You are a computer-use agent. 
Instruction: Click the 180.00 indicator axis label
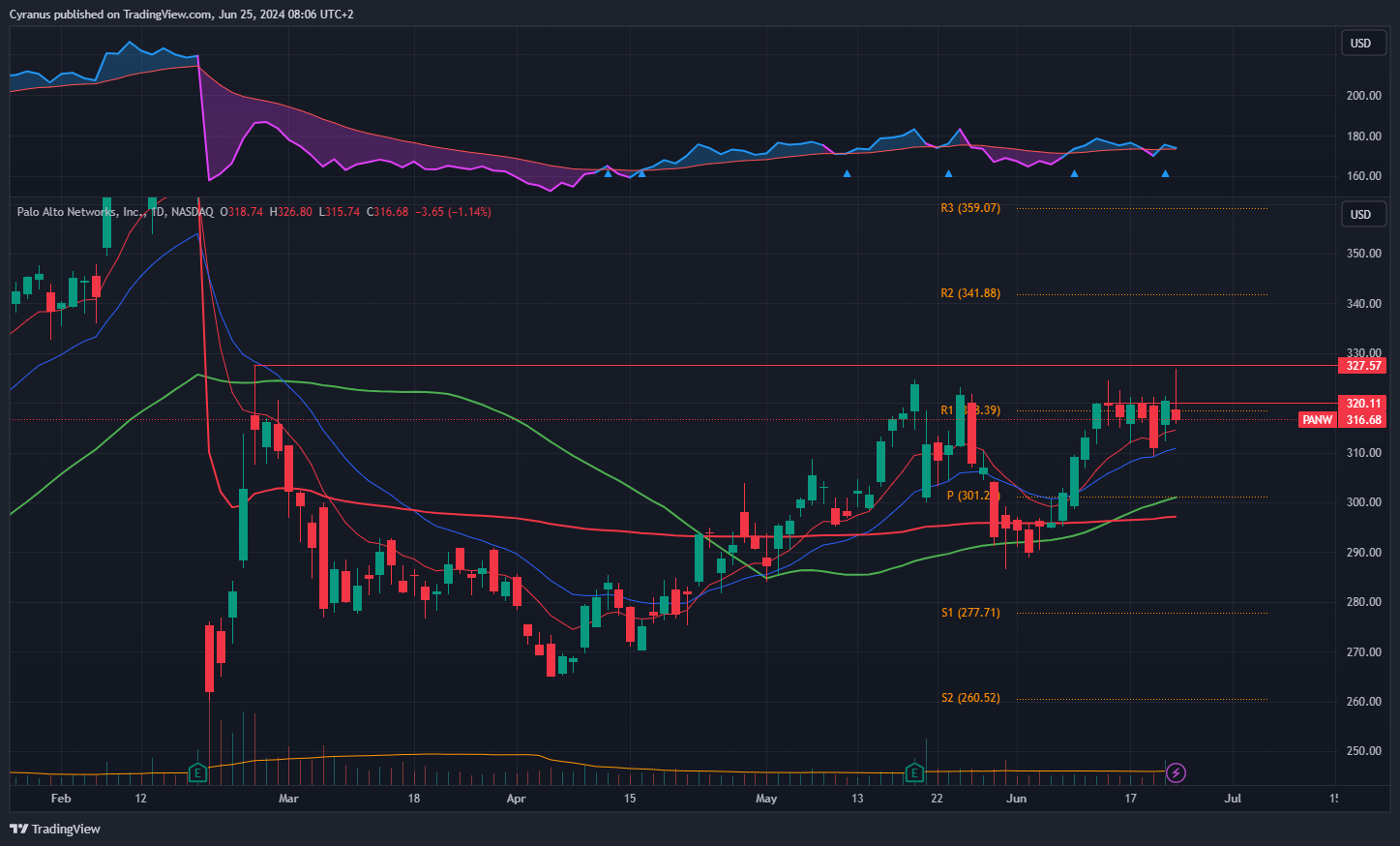(1364, 136)
